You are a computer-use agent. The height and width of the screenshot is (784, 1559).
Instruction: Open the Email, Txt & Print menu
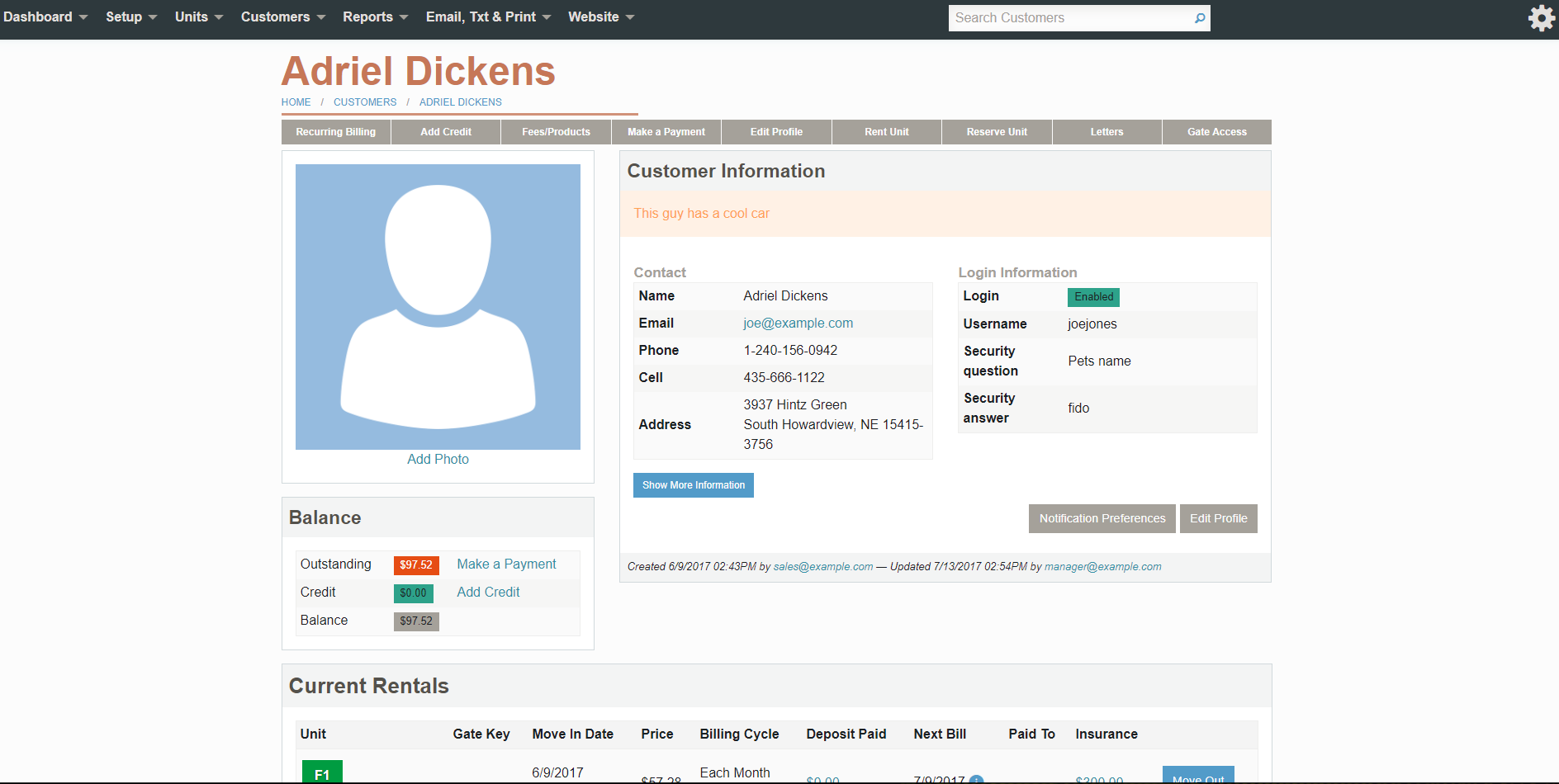488,17
